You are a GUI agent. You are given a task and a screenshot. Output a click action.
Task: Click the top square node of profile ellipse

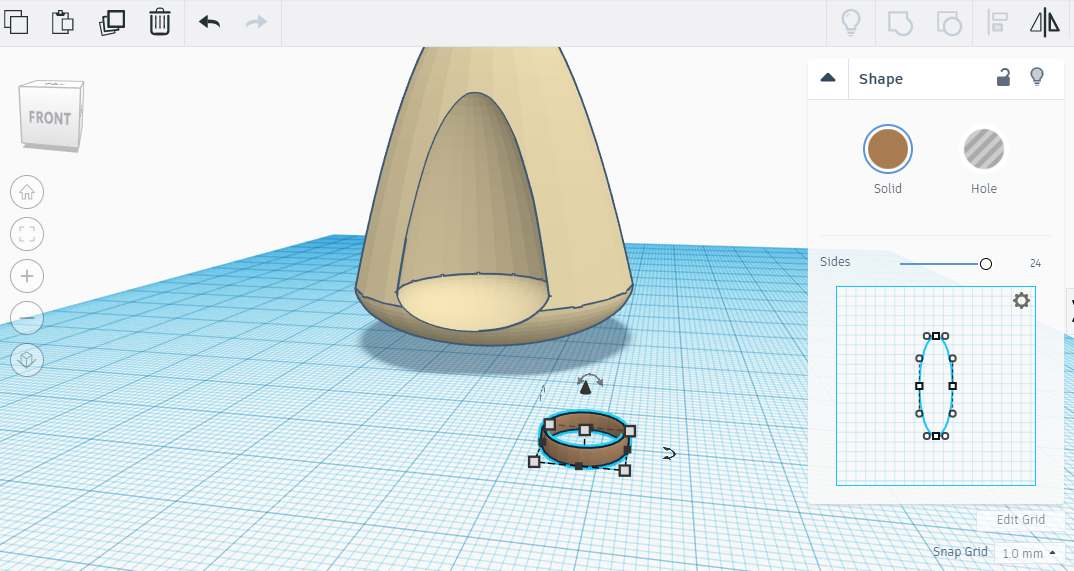tap(936, 335)
